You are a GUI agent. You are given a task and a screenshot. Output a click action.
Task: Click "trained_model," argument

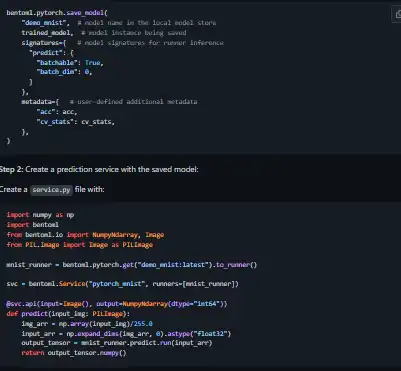[47, 33]
